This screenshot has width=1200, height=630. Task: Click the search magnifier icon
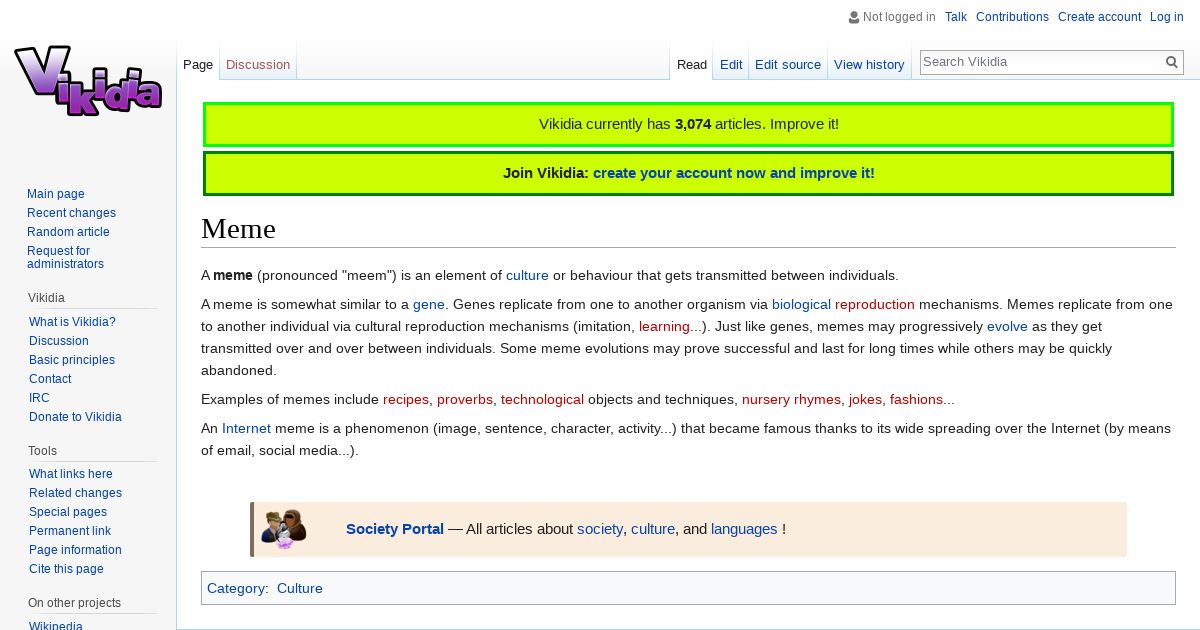(x=1172, y=62)
